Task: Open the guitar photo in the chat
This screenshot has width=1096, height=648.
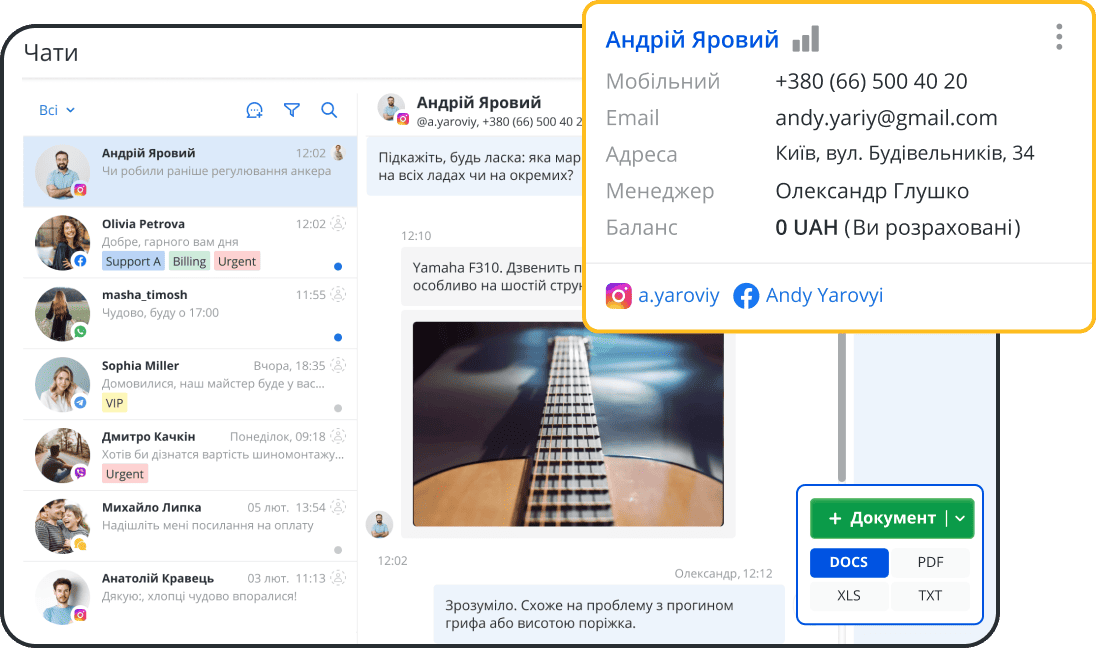Action: [x=567, y=424]
